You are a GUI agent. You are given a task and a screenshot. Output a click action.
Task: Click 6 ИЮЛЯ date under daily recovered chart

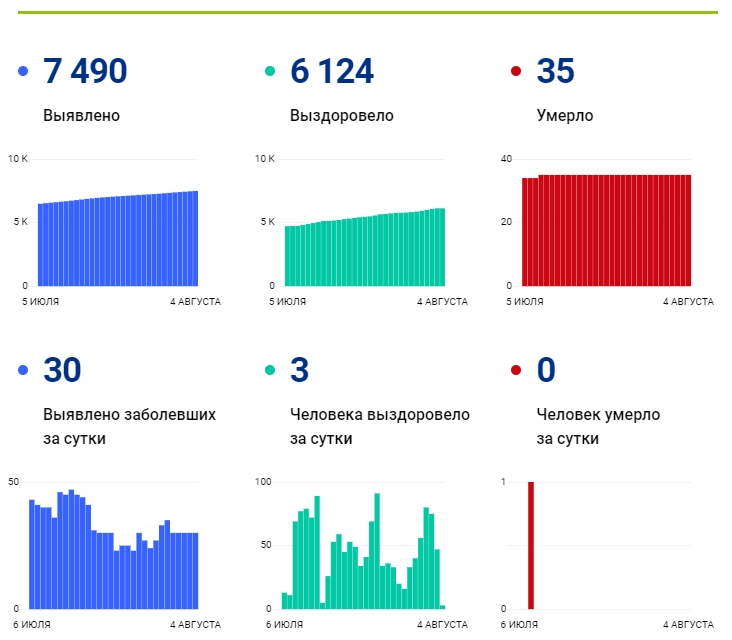[284, 624]
